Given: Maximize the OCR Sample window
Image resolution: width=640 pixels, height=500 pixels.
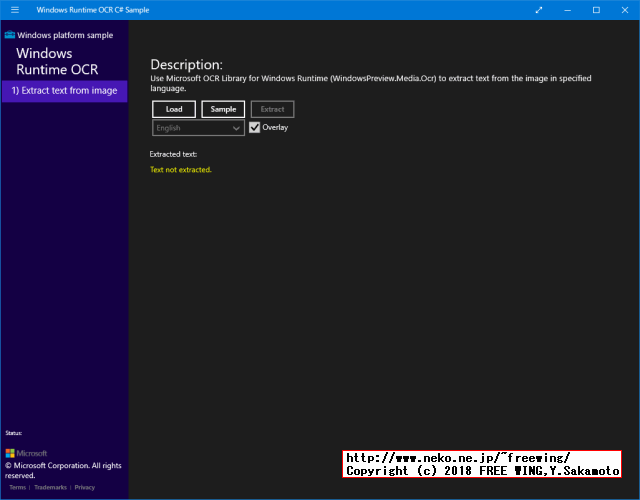Looking at the screenshot, I should coord(596,10).
